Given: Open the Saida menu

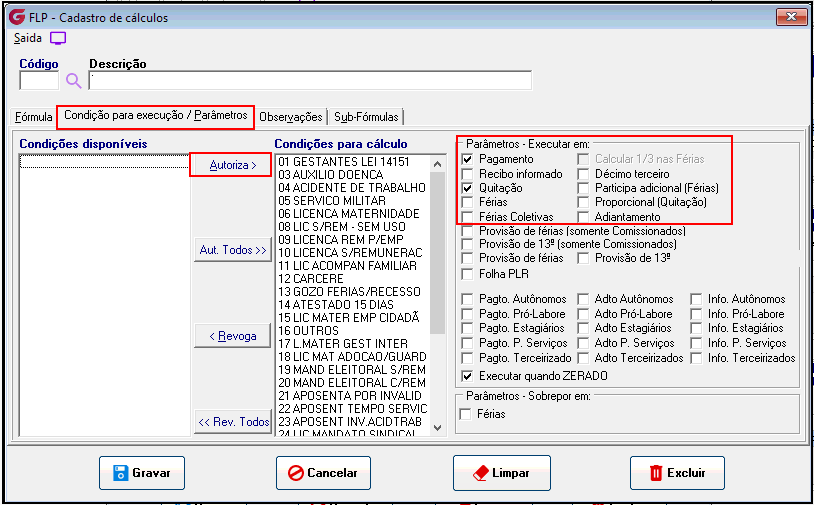Looking at the screenshot, I should [28, 38].
